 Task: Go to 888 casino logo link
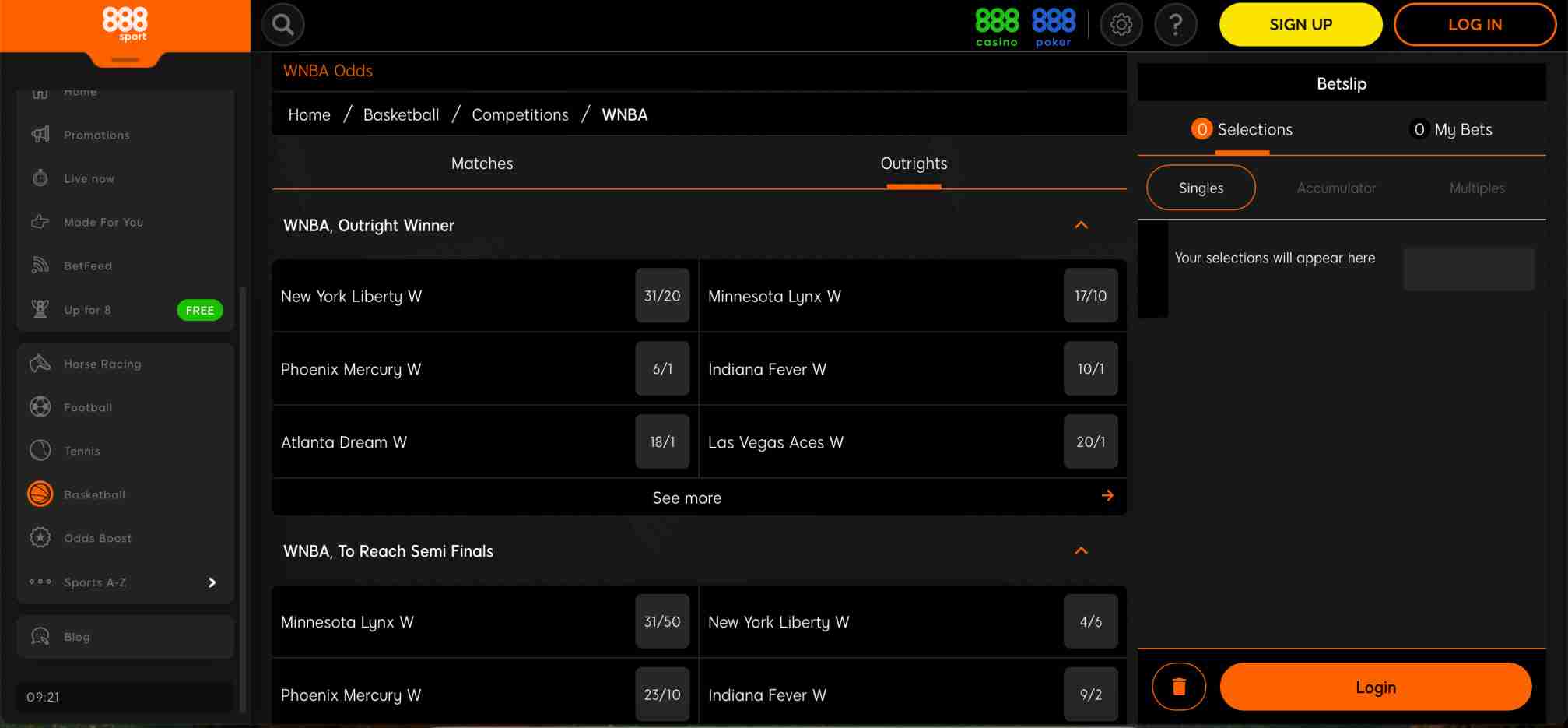[x=997, y=27]
